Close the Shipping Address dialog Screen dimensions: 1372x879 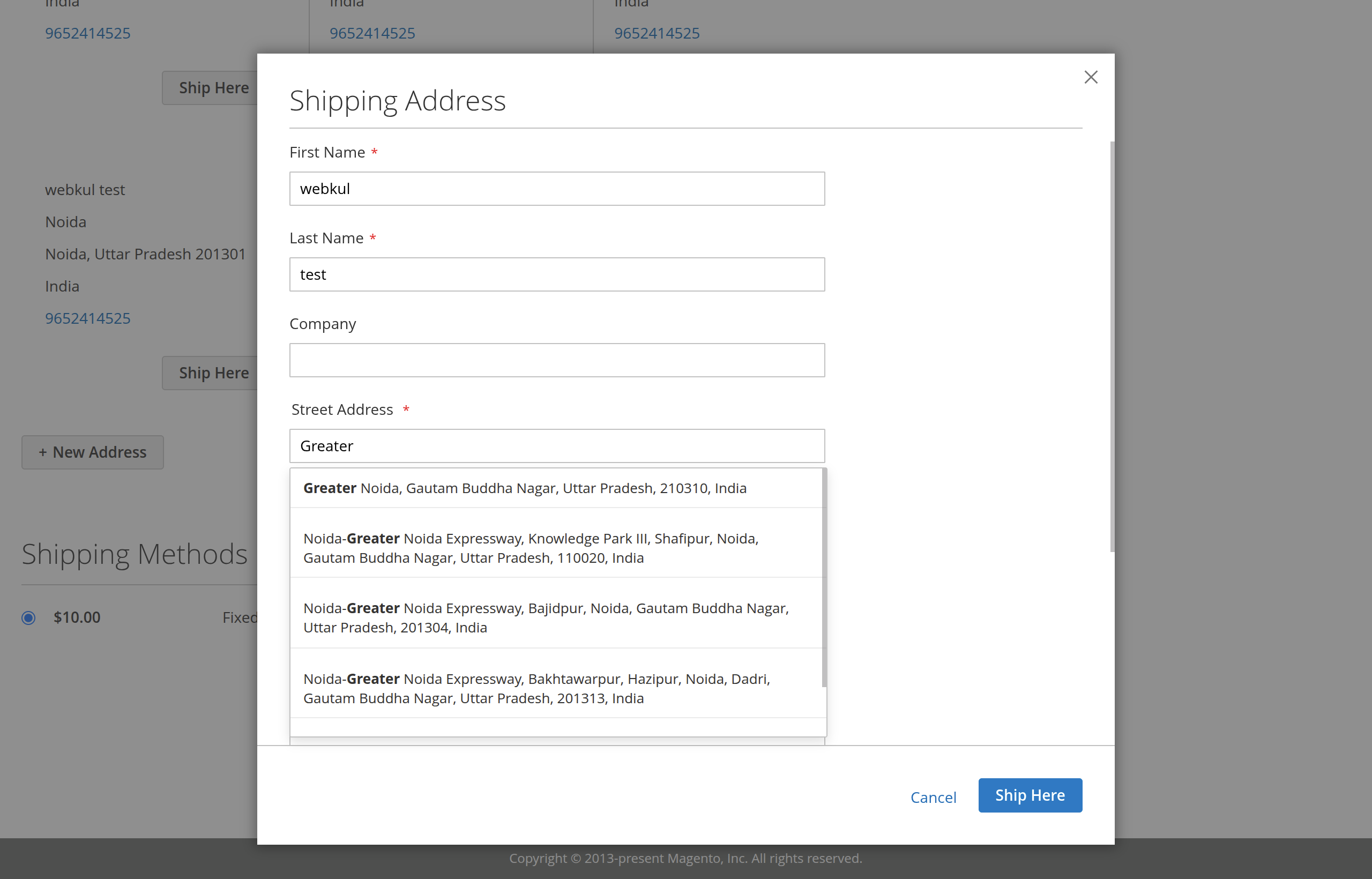point(1090,77)
